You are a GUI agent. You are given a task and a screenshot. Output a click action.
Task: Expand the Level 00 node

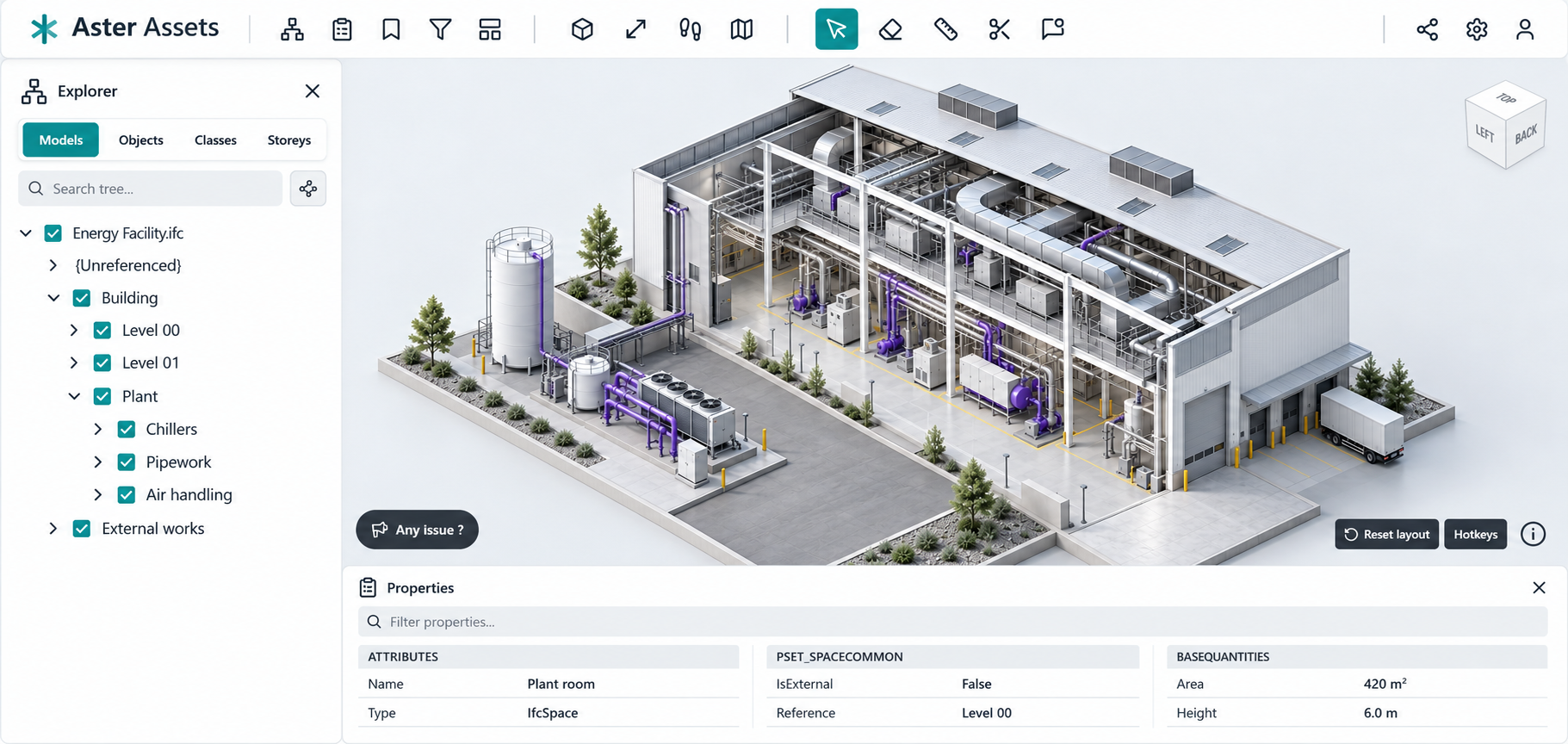74,330
